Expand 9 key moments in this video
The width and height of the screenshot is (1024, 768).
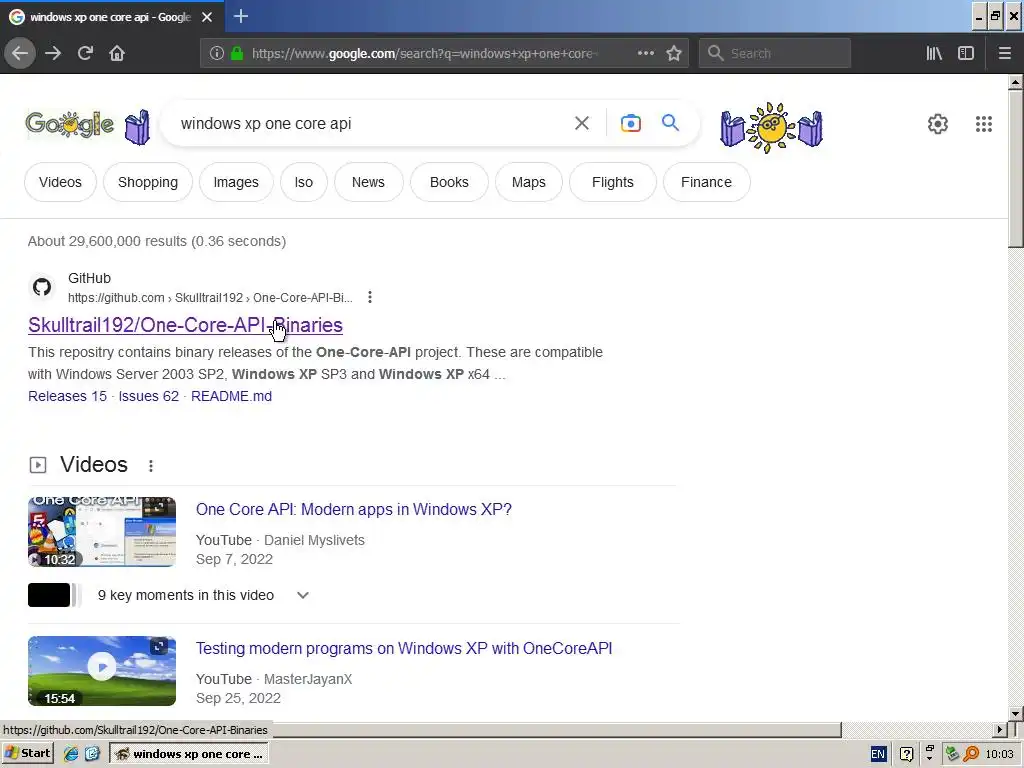coord(302,595)
